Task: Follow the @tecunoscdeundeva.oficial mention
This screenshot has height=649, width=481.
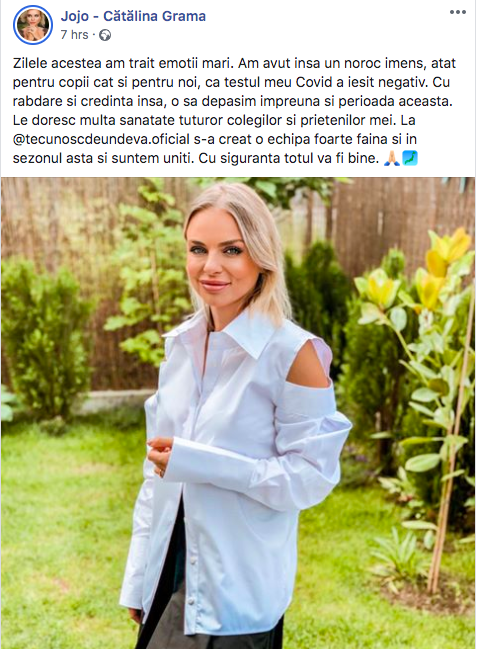Action: (101, 139)
